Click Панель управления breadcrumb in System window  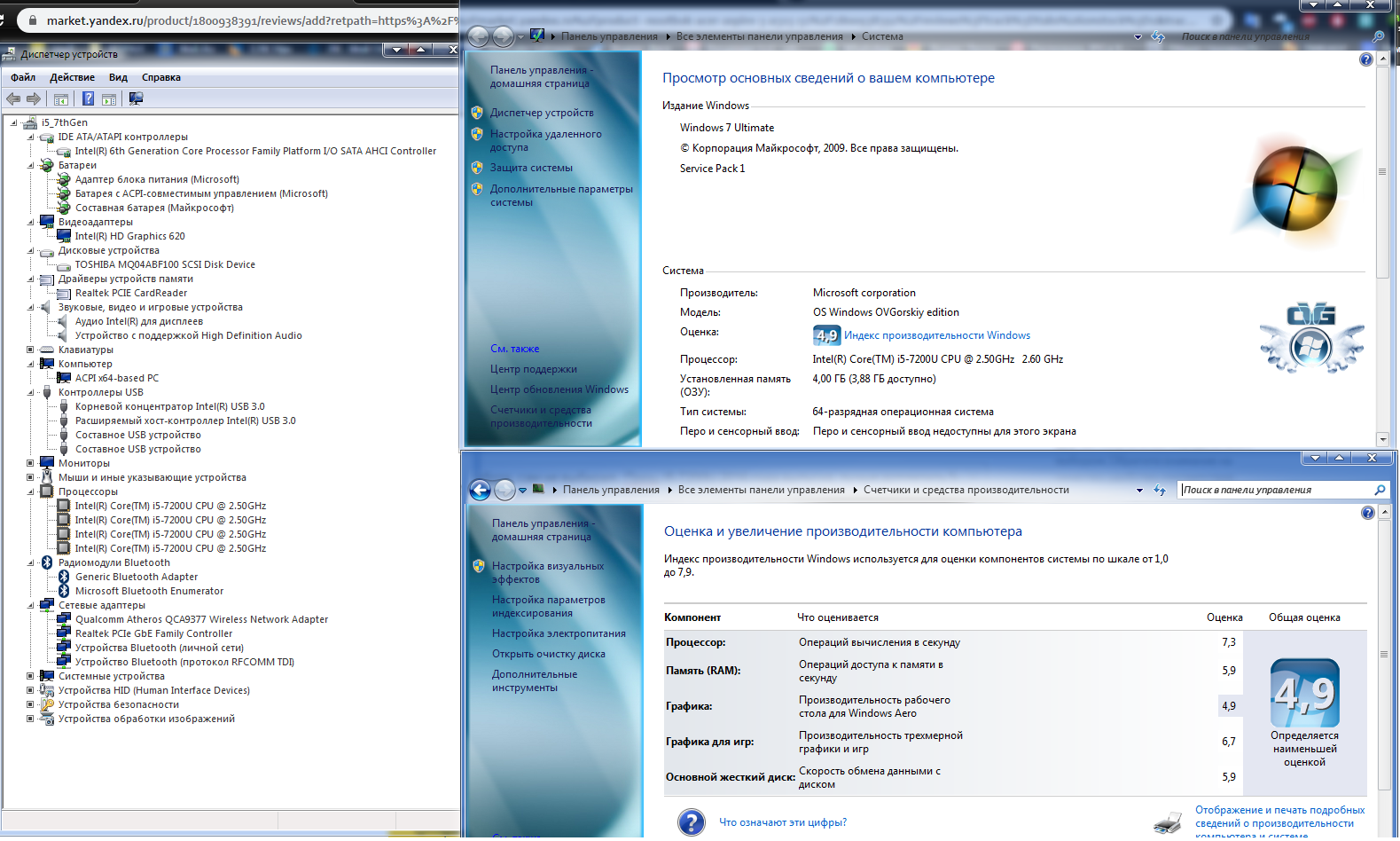(x=609, y=36)
